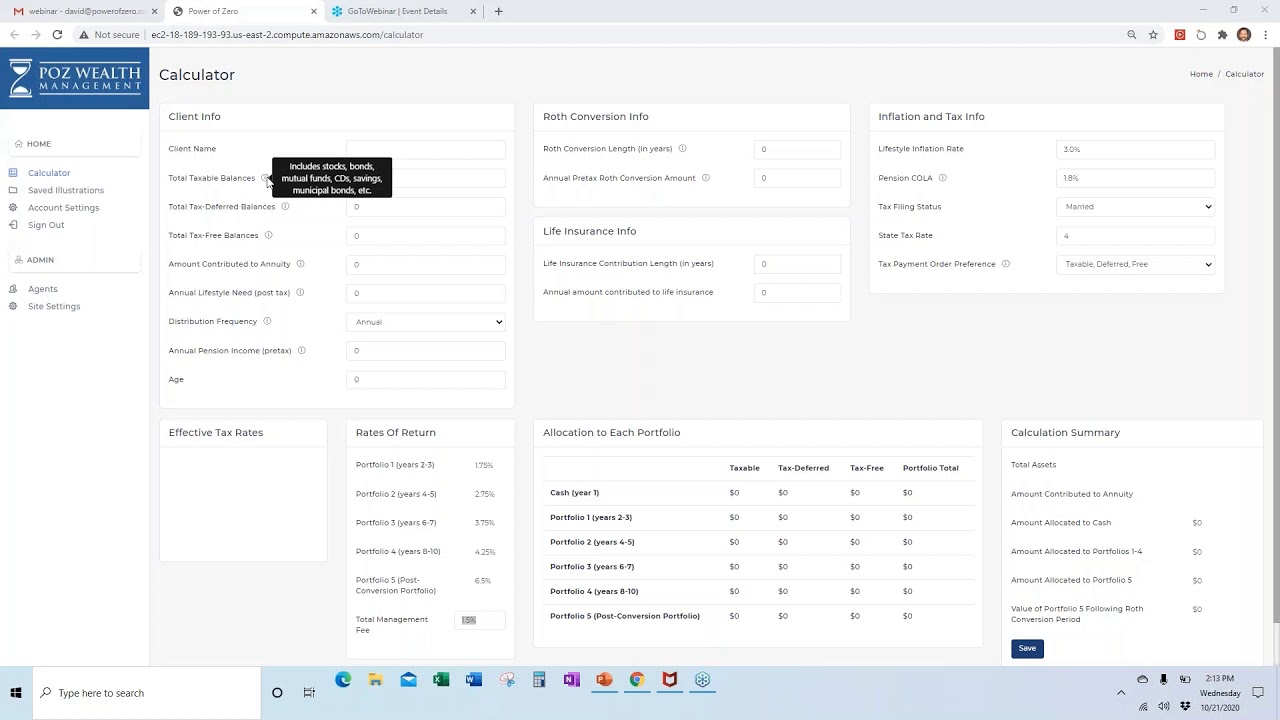Click the POZ Wealth Management logo
1280x720 pixels.
point(74,77)
